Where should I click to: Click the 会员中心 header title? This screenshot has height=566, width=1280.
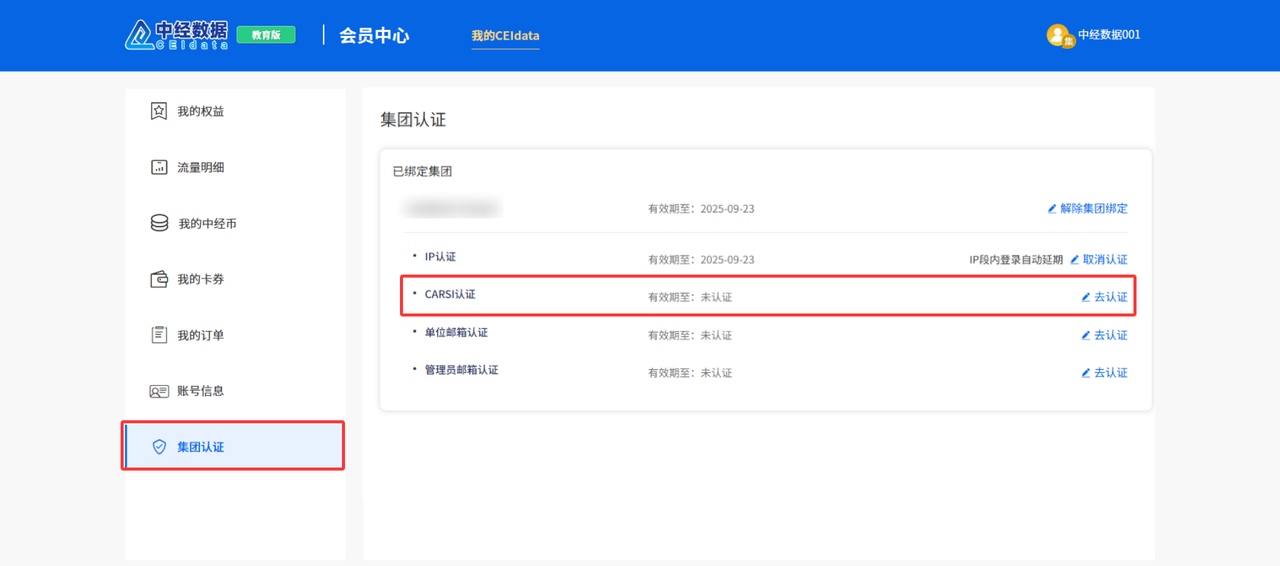click(374, 36)
